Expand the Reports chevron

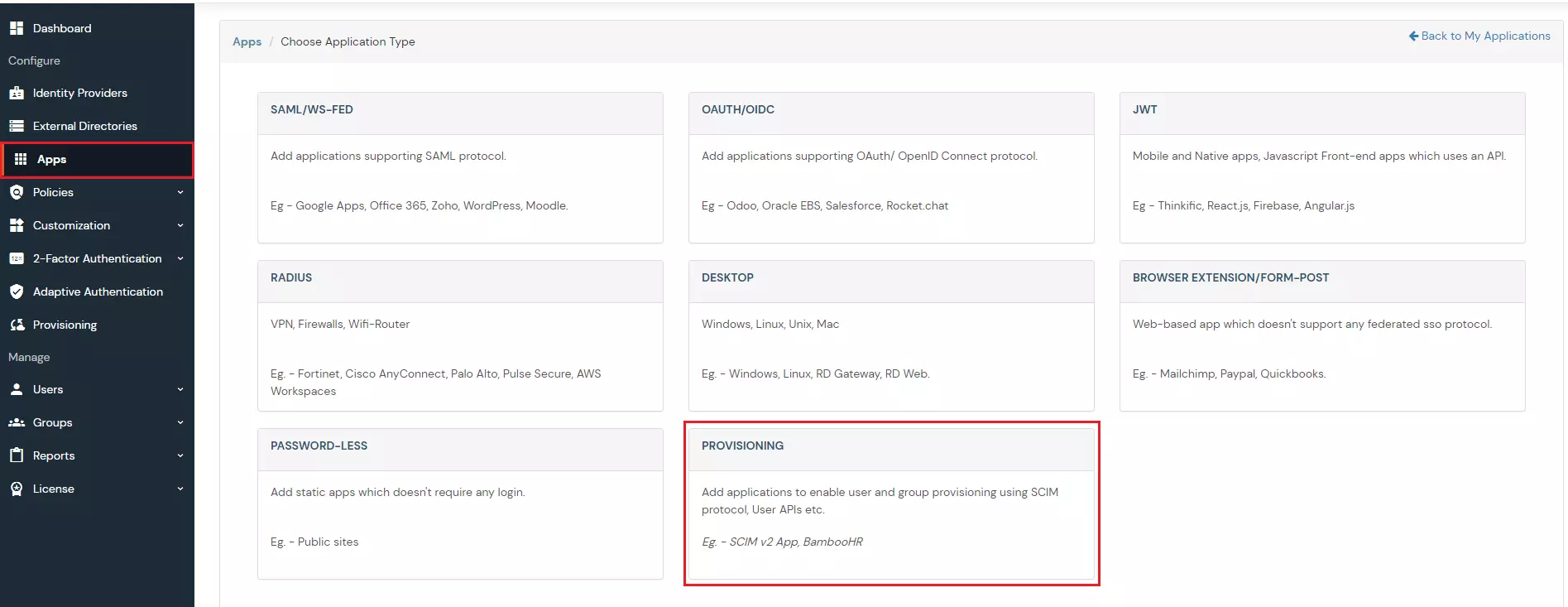180,455
